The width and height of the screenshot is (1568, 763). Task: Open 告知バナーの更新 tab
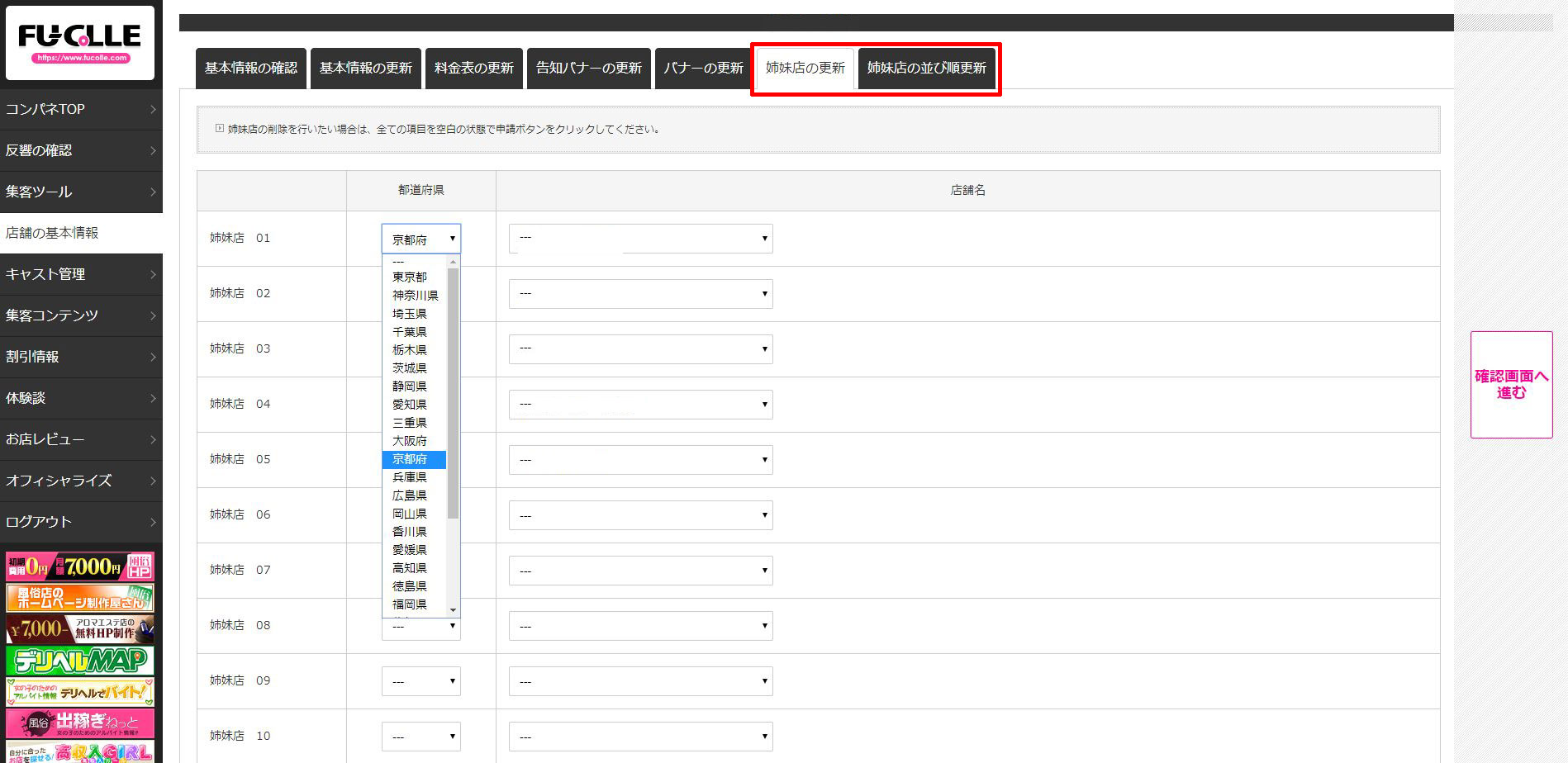point(589,68)
